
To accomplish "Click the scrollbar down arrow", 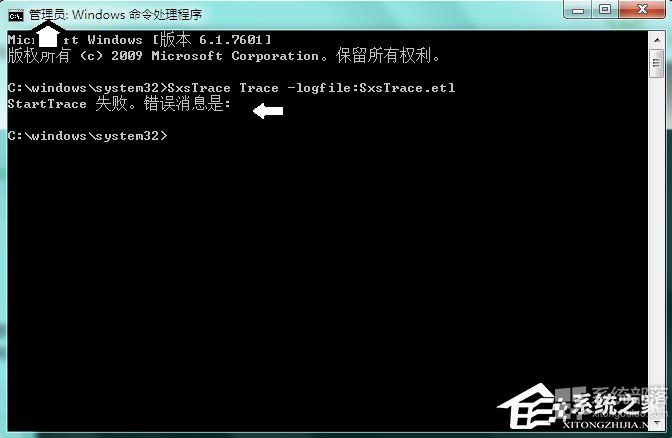I will tap(657, 424).
